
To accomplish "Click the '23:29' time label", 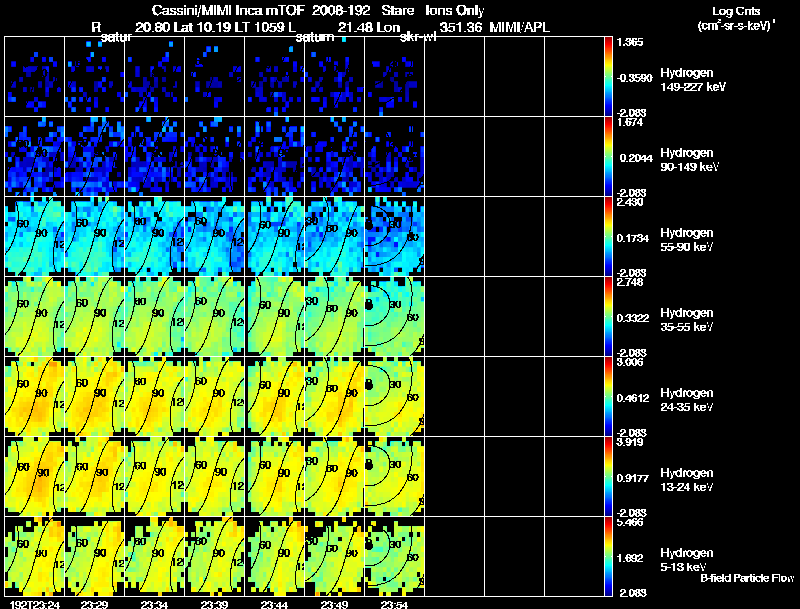I will click(94, 605).
